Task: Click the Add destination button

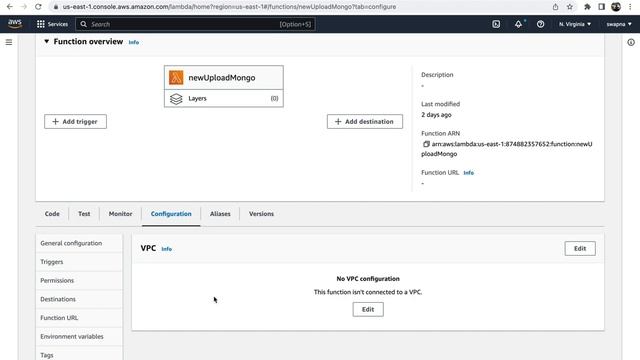Action: tap(365, 122)
